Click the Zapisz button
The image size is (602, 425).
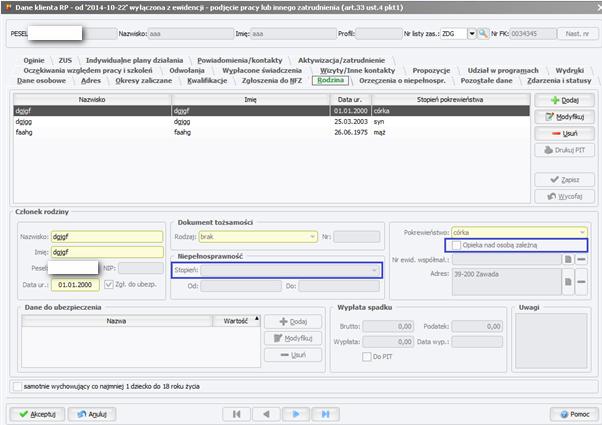tap(564, 180)
